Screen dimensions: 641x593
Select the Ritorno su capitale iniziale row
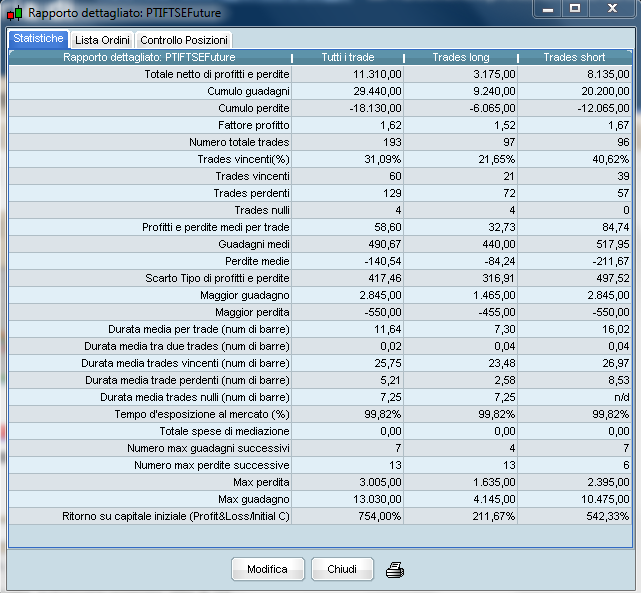click(320, 516)
